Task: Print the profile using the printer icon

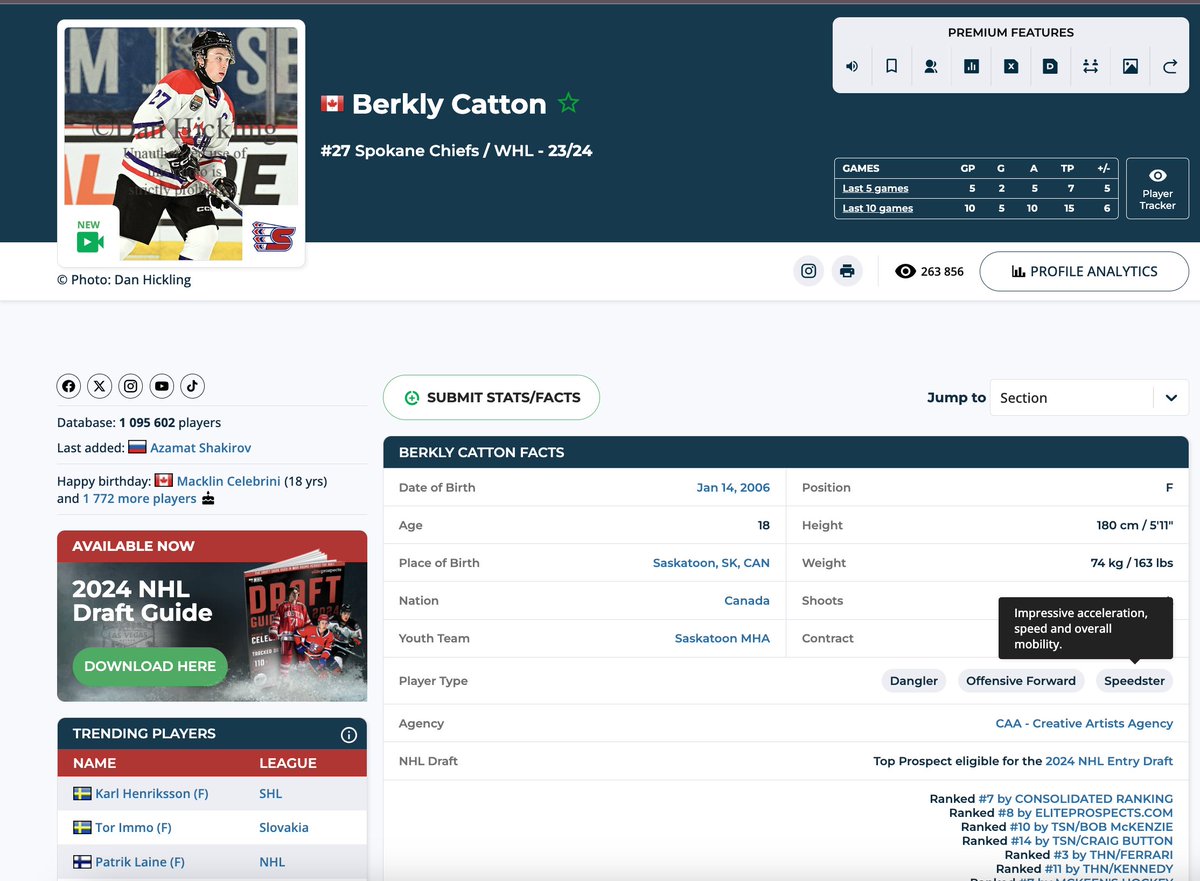Action: [x=847, y=271]
